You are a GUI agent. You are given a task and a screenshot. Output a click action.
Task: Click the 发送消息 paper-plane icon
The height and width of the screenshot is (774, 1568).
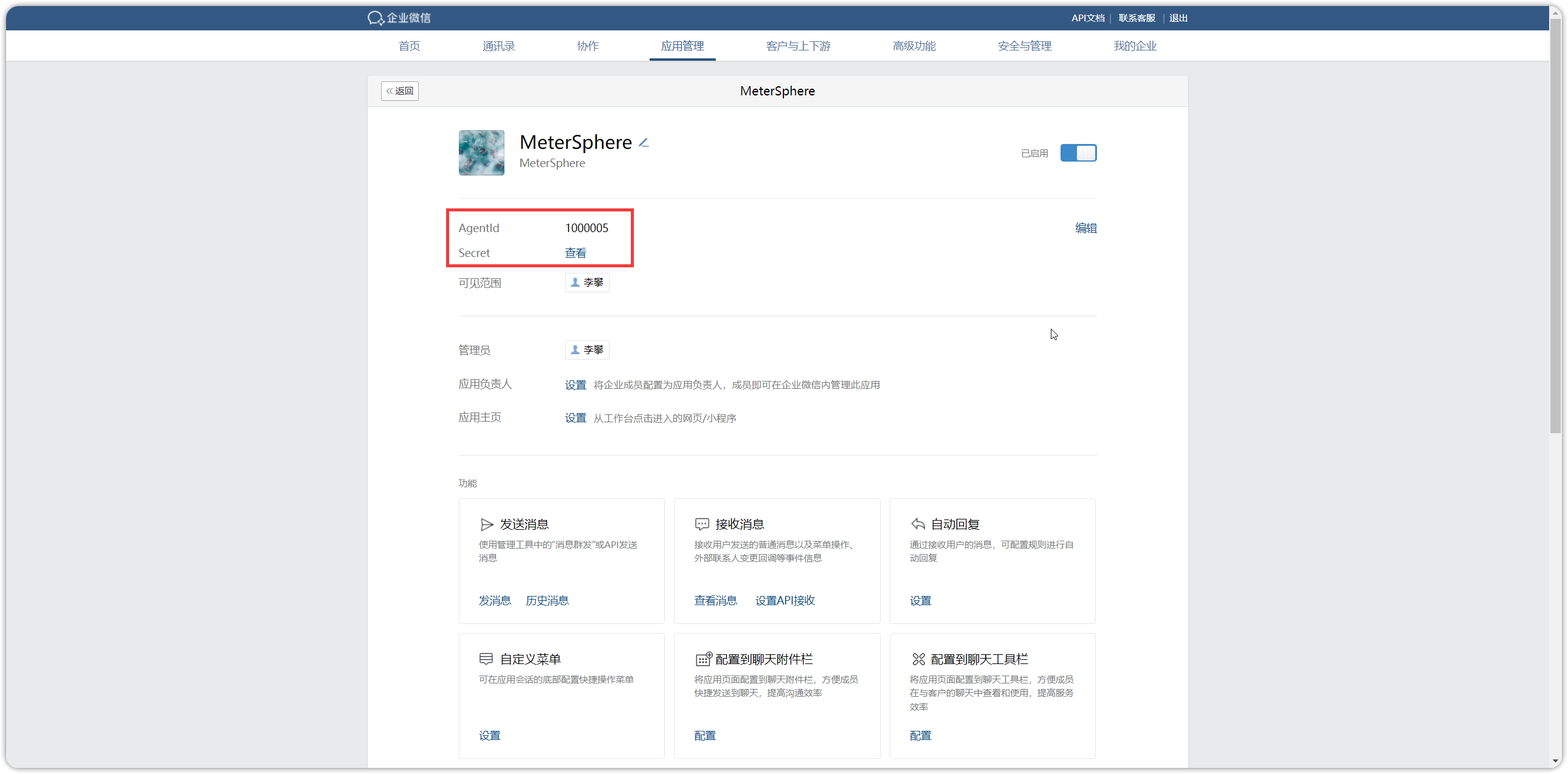(486, 524)
